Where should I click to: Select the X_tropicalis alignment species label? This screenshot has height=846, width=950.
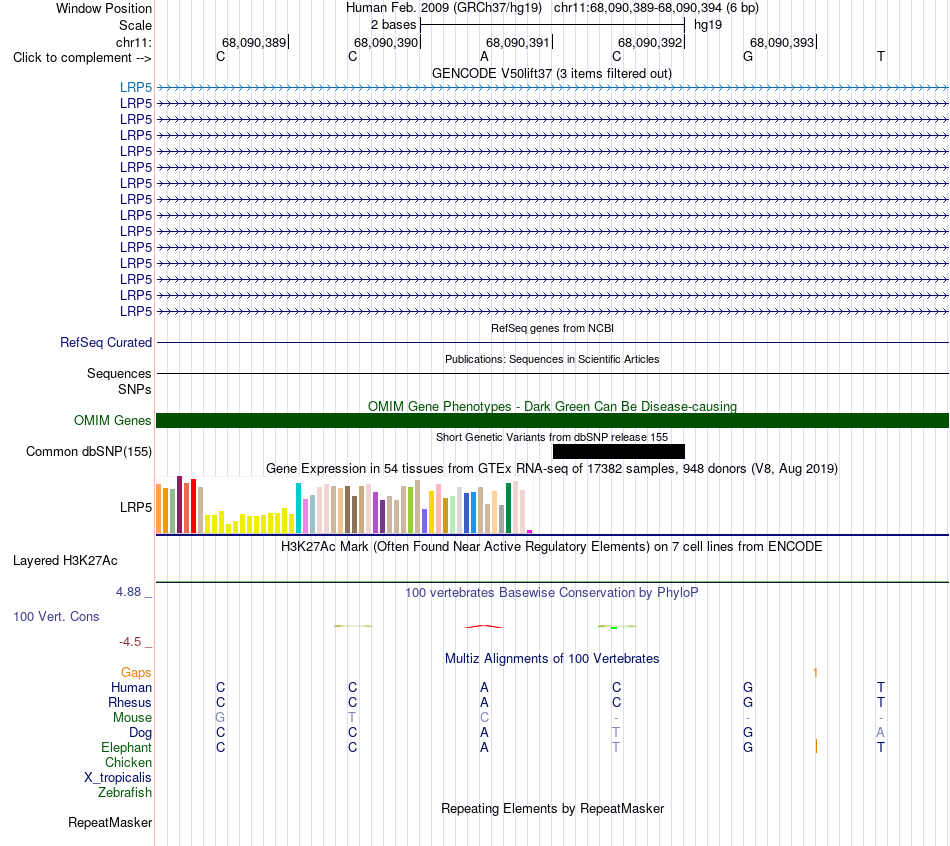[118, 778]
